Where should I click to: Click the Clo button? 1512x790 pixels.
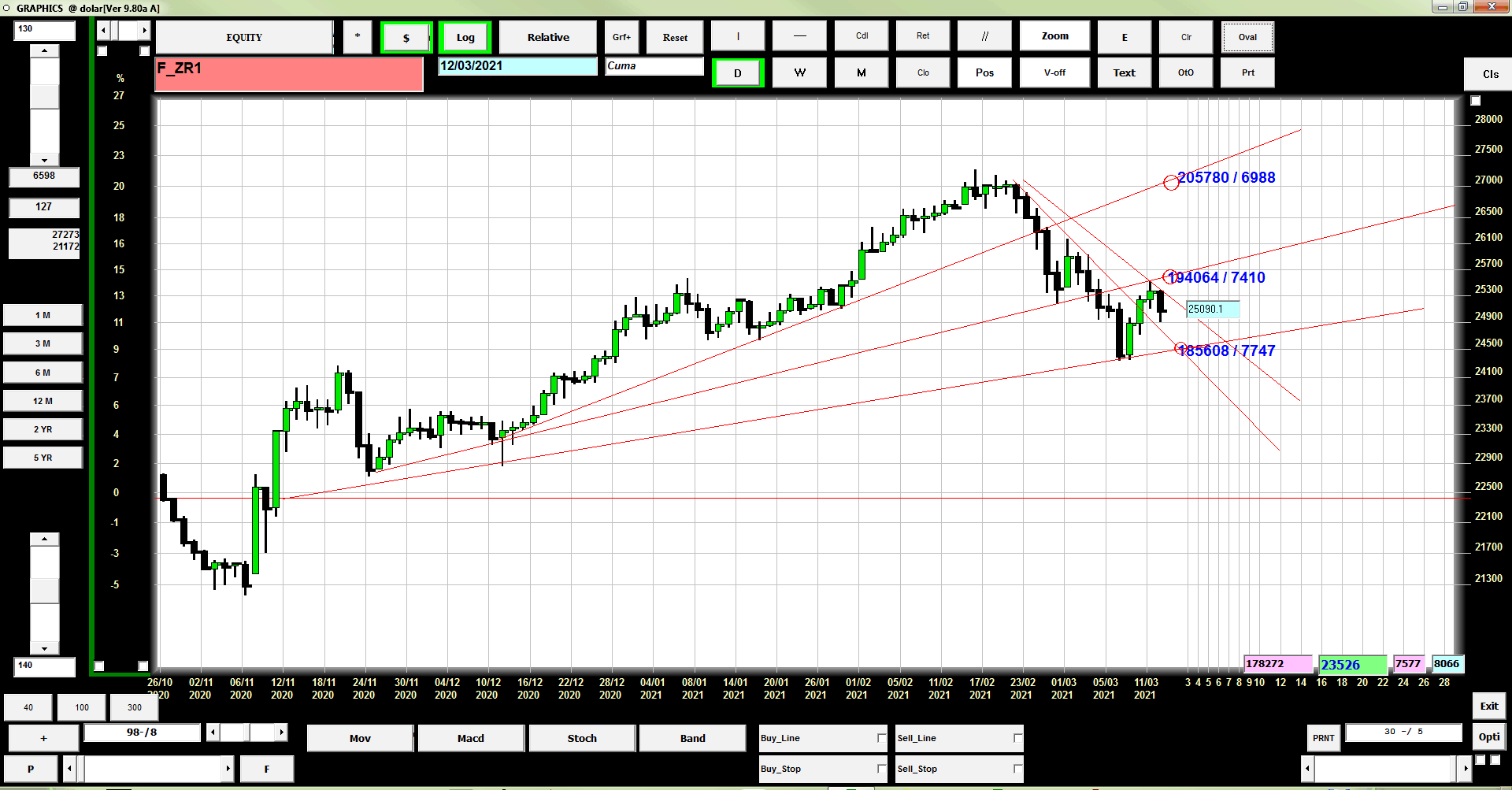923,72
